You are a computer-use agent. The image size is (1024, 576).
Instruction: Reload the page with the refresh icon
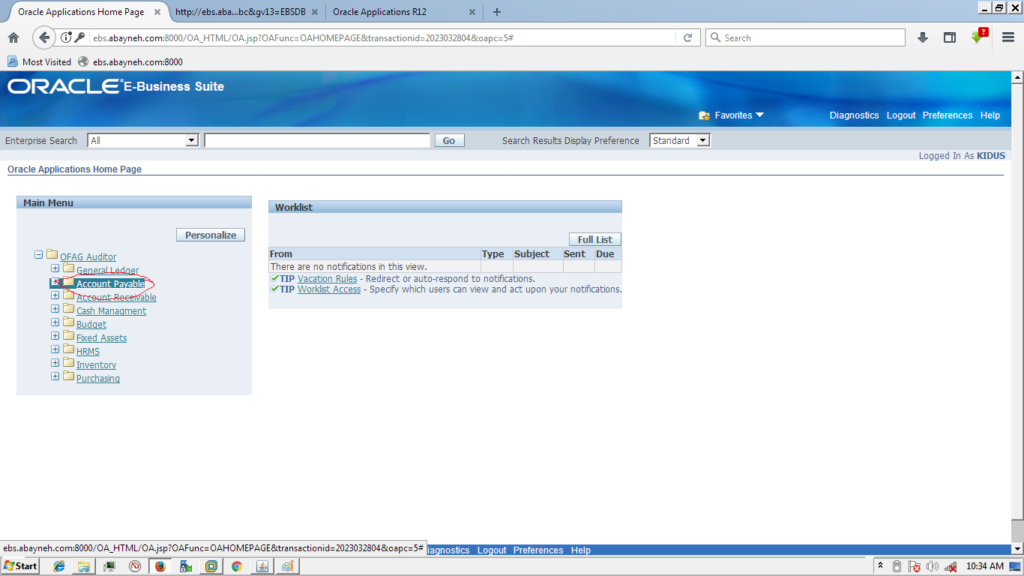[x=688, y=38]
